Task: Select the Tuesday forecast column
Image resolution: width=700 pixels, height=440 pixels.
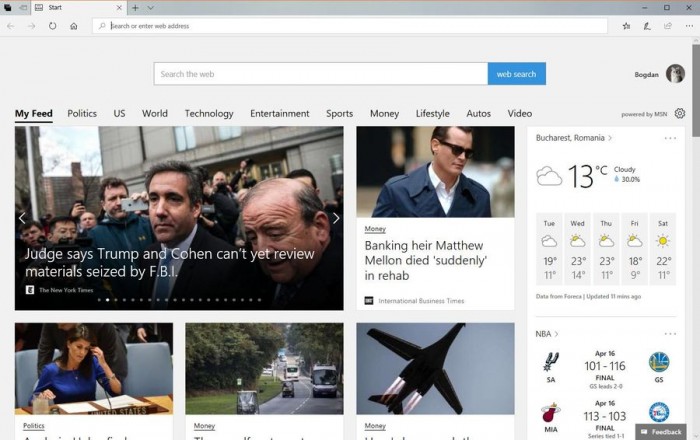Action: coord(549,249)
